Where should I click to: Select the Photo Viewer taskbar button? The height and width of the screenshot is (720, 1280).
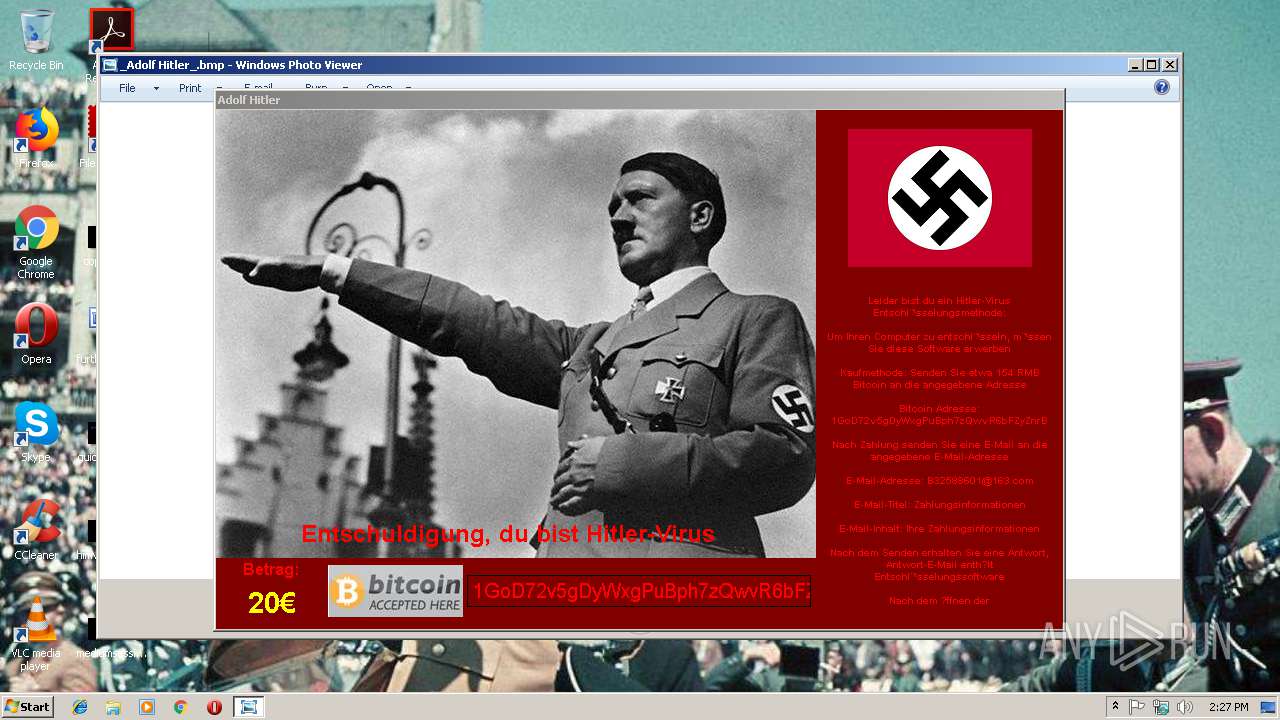[248, 707]
